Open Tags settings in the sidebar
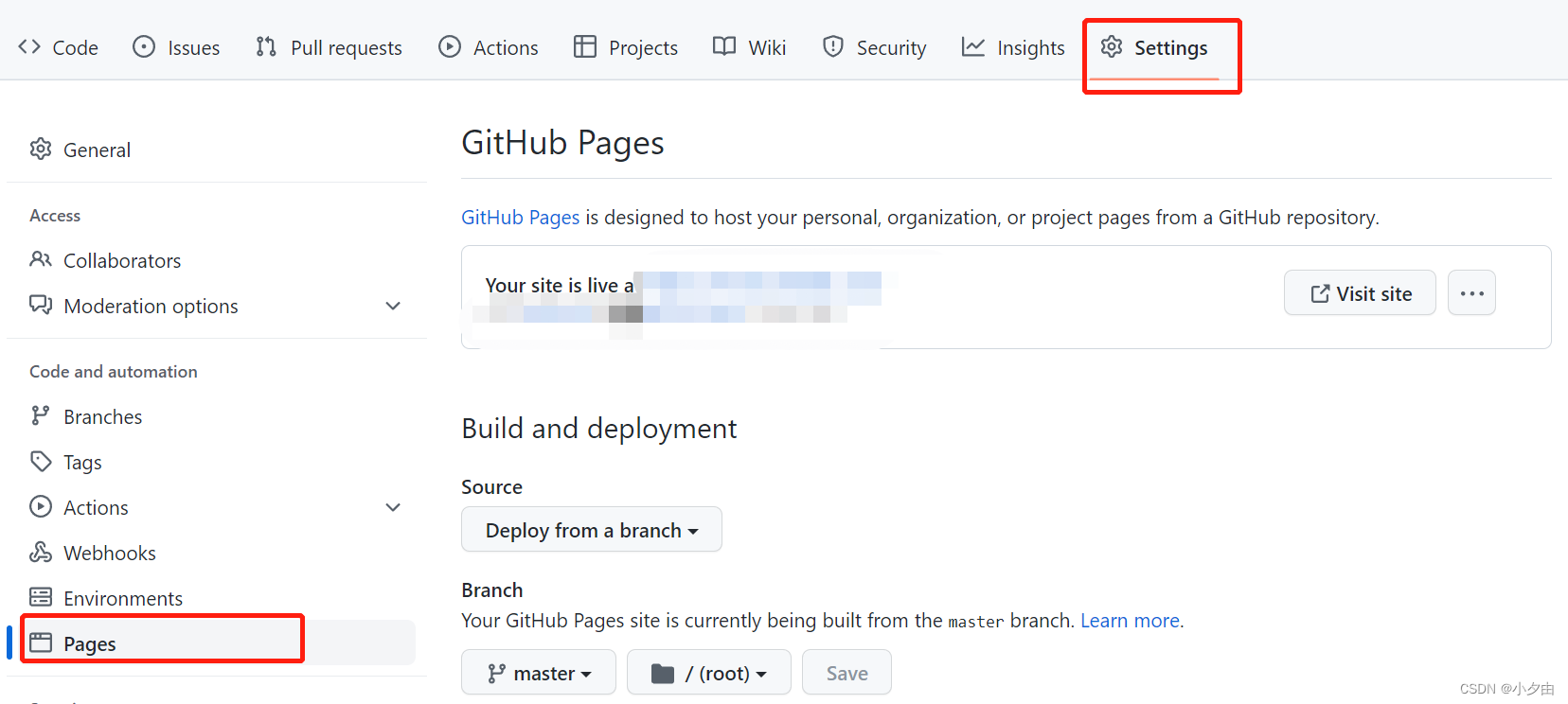Screen dimensions: 1568x704 [216, 462]
